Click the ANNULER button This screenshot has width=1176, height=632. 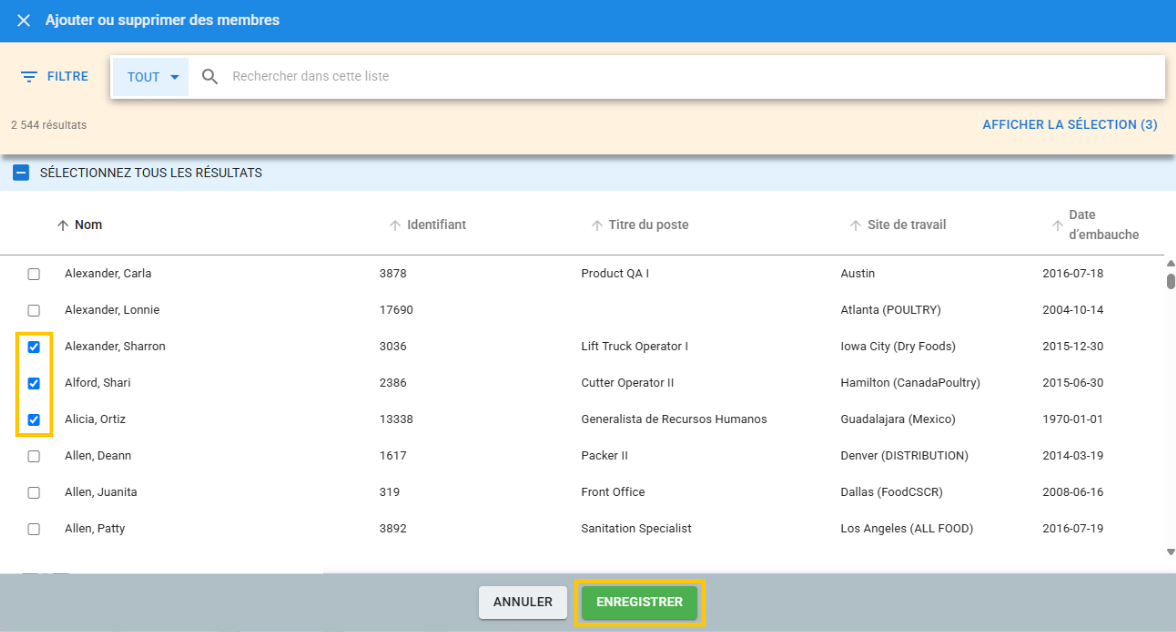pyautogui.click(x=522, y=602)
